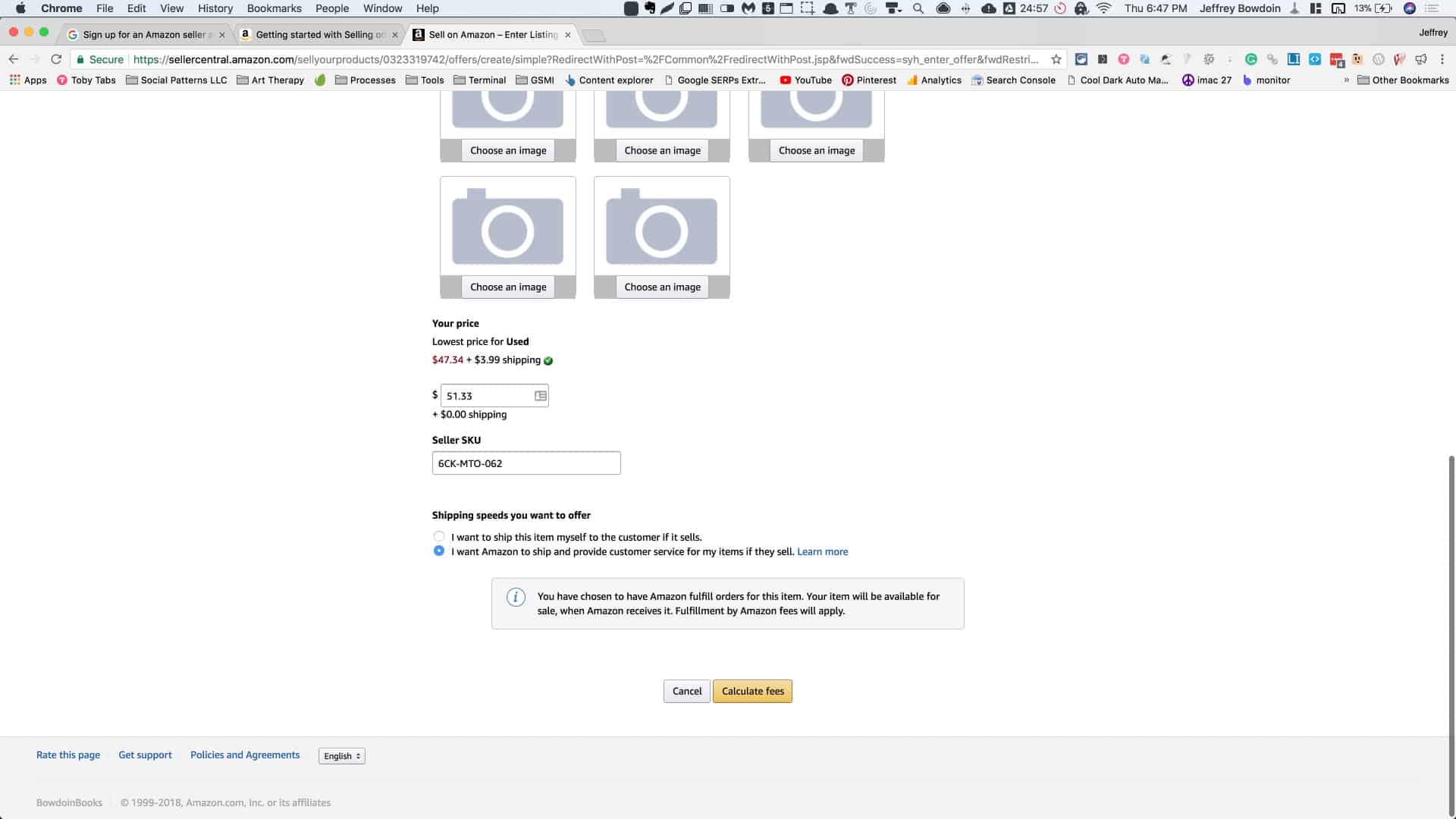
Task: Edit the Seller SKU field
Action: (x=526, y=463)
